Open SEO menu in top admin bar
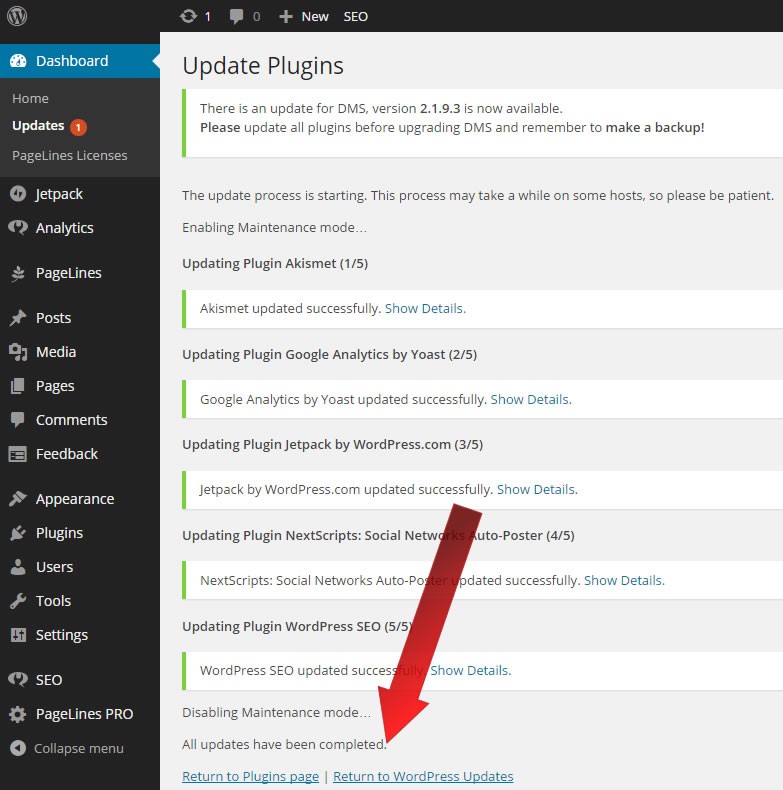The height and width of the screenshot is (790, 783). point(355,16)
